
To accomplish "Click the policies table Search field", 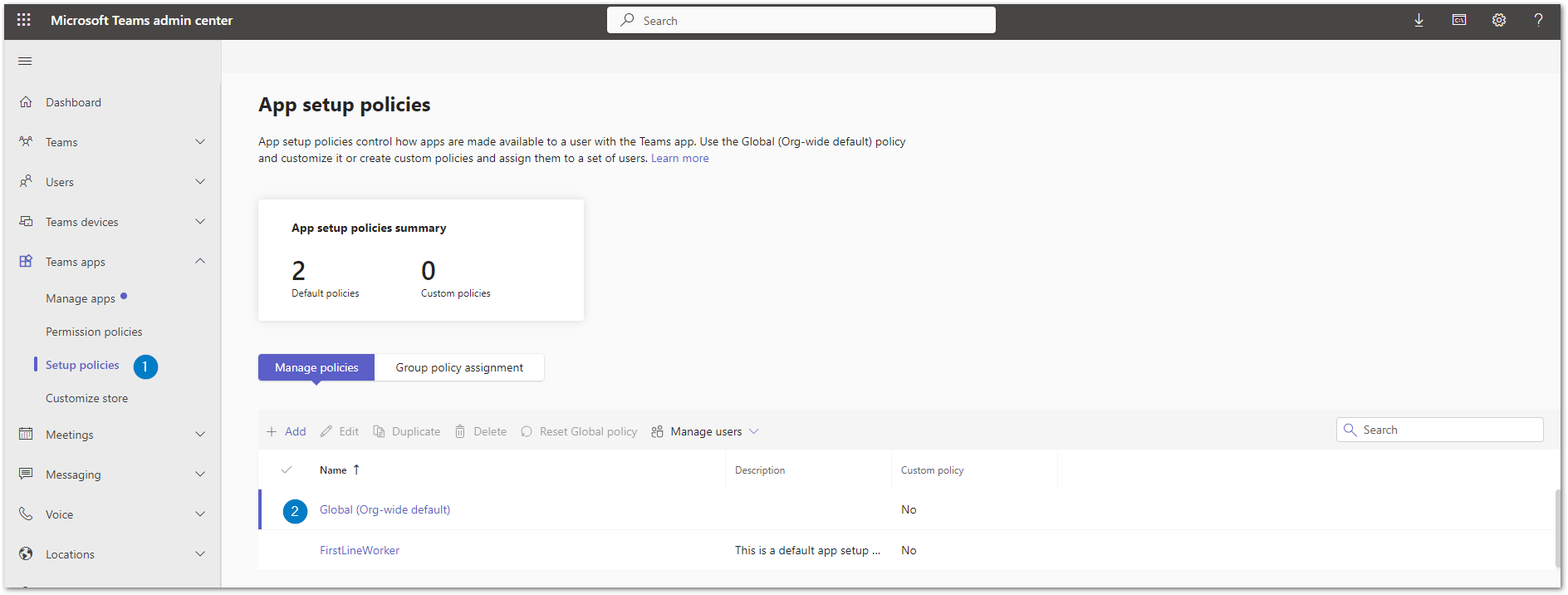I will pyautogui.click(x=1440, y=430).
